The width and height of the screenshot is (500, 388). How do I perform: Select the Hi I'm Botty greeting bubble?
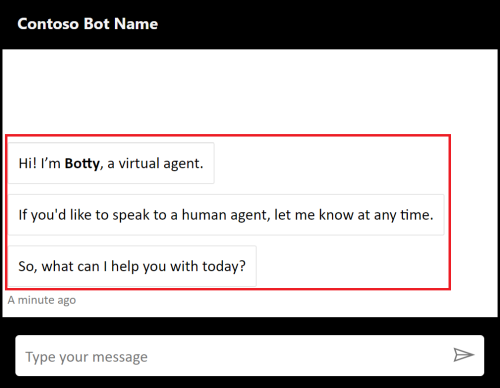(x=111, y=163)
